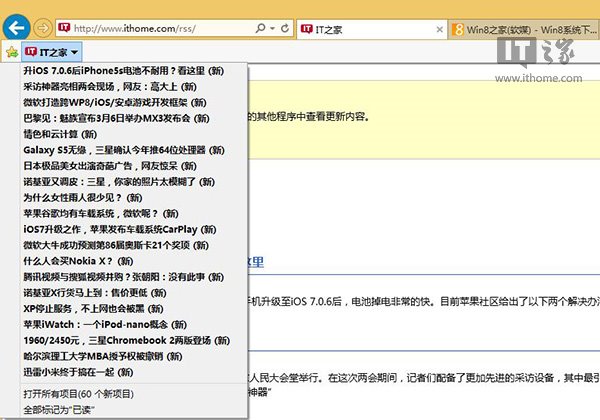The height and width of the screenshot is (420, 600).
Task: Open feed item 微软打造跨WP8/iOS/安卓游戏开发框架
Action: (x=134, y=103)
